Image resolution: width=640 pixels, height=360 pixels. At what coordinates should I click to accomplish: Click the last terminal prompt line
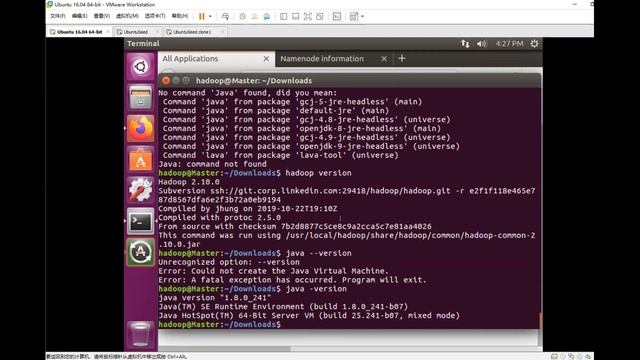click(x=220, y=324)
